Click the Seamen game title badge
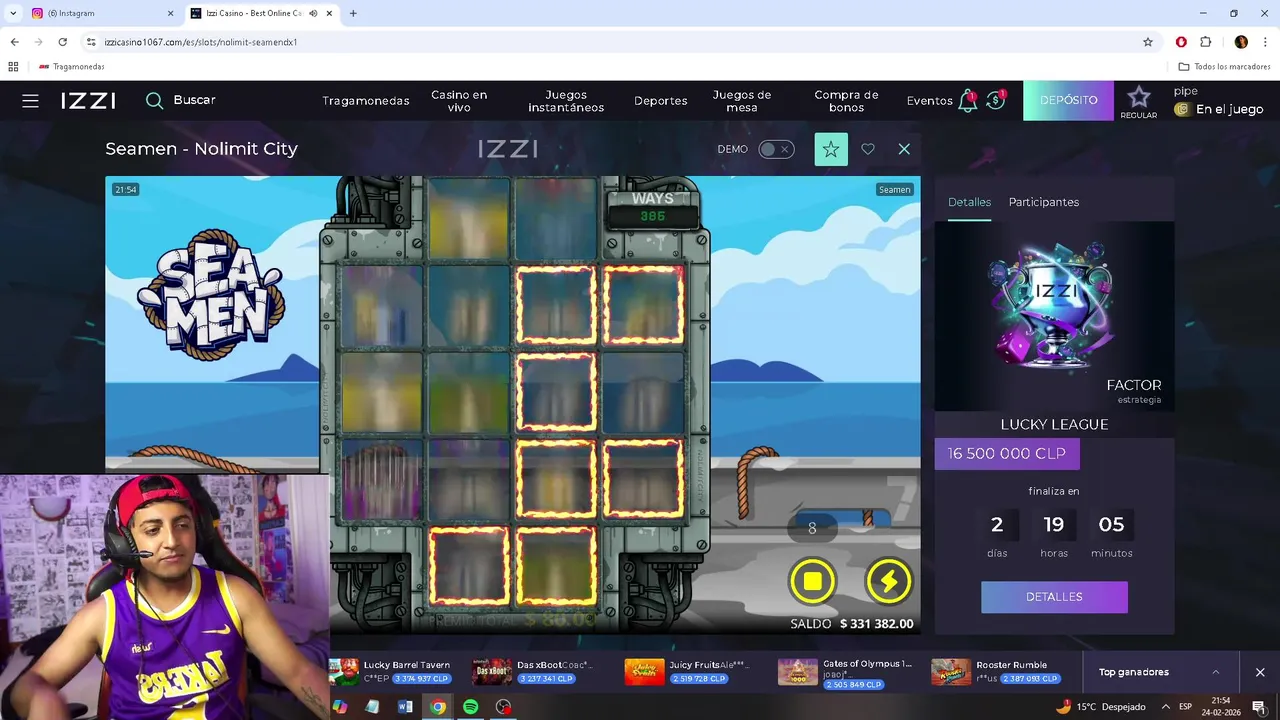The image size is (1280, 720). pos(894,189)
